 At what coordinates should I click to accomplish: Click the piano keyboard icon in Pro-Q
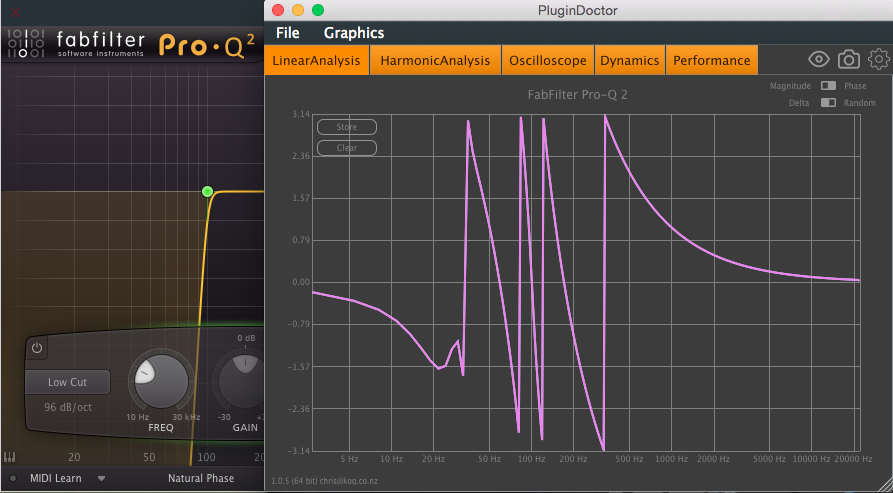[9, 457]
